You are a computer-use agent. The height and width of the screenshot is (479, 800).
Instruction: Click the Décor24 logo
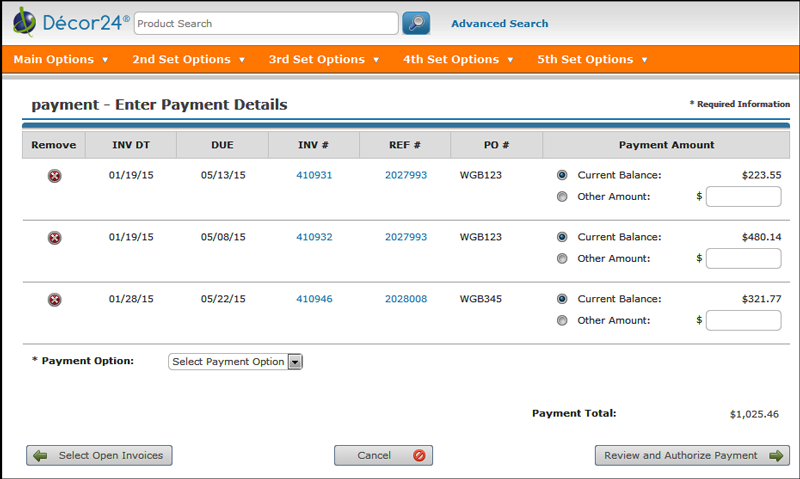click(x=68, y=23)
